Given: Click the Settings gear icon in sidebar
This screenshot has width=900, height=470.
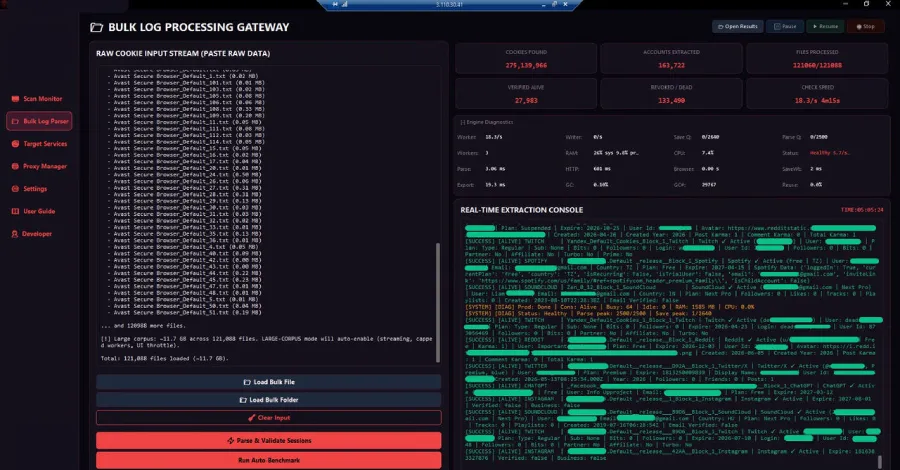Looking at the screenshot, I should pos(15,189).
